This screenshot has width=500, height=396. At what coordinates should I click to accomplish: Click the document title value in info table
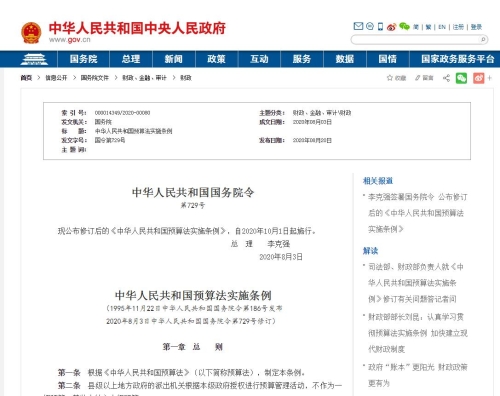pos(133,131)
